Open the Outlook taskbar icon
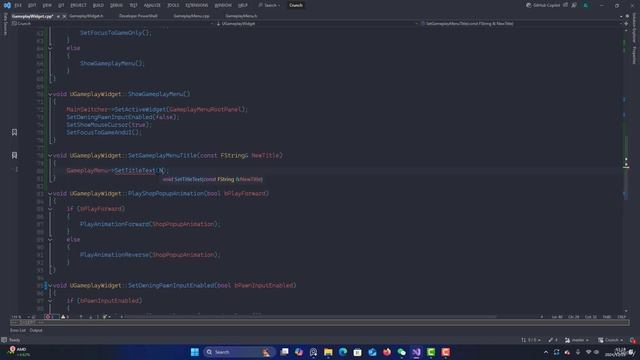The height and width of the screenshot is (360, 640). 372,352
